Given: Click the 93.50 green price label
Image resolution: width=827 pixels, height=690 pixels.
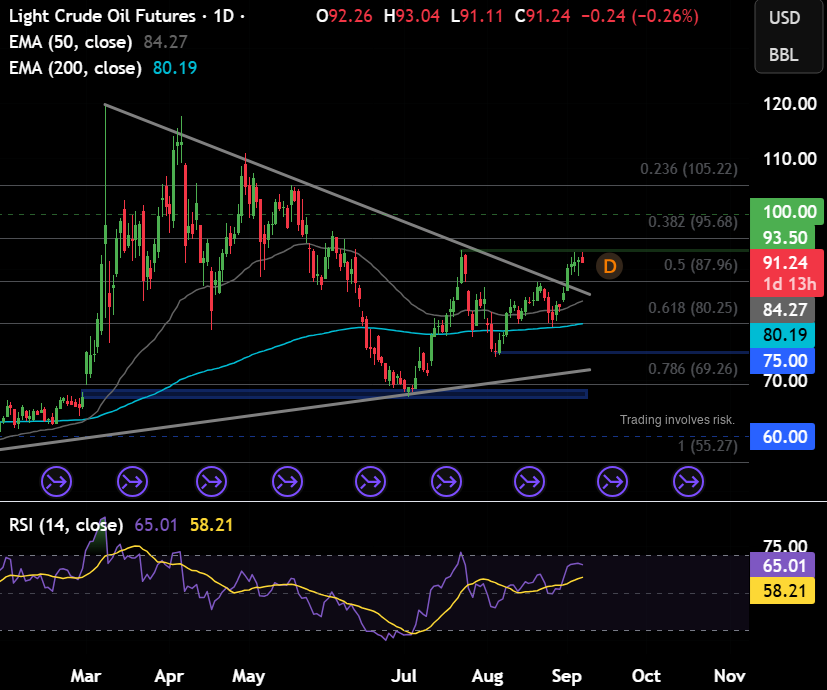Looking at the screenshot, I should (783, 238).
